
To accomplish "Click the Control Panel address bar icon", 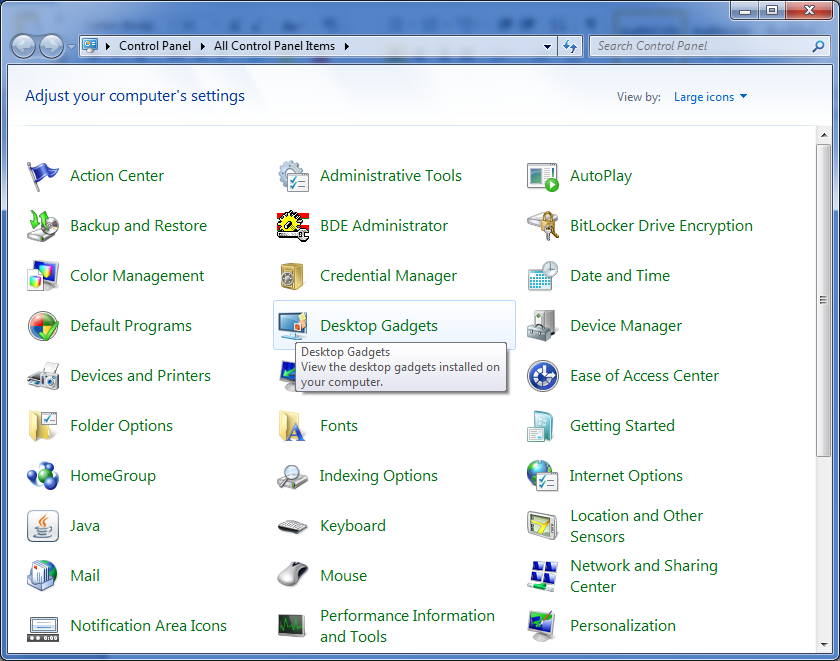I will [90, 46].
